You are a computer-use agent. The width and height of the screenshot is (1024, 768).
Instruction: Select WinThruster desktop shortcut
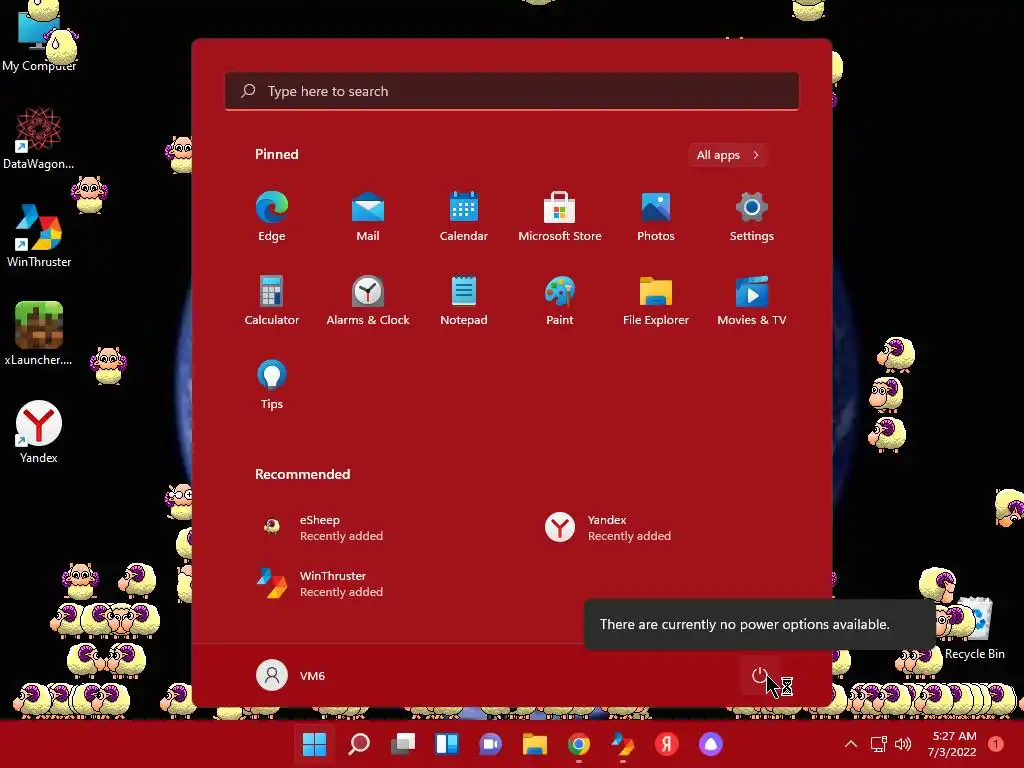39,236
